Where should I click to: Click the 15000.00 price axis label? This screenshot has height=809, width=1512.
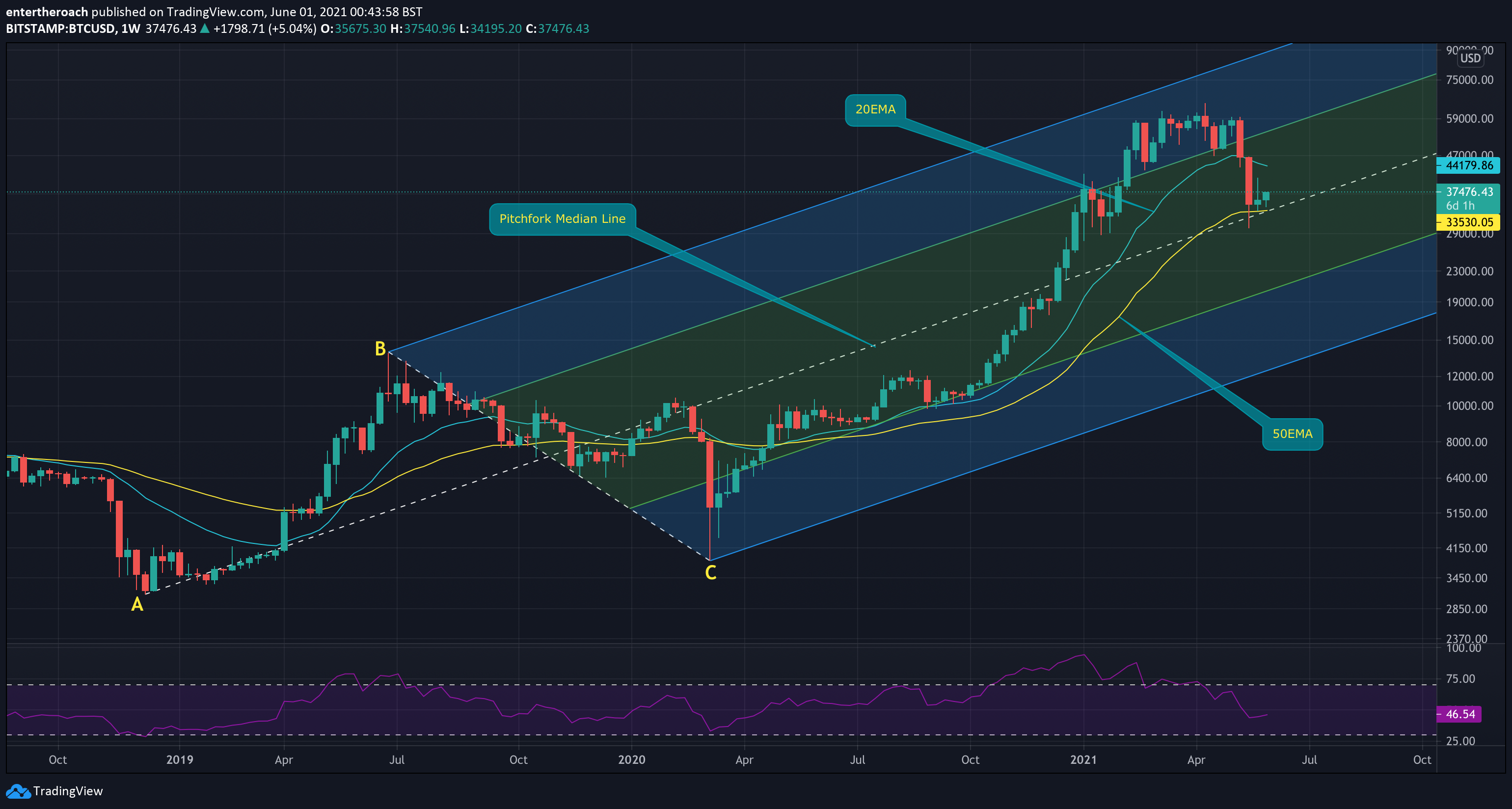1470,340
